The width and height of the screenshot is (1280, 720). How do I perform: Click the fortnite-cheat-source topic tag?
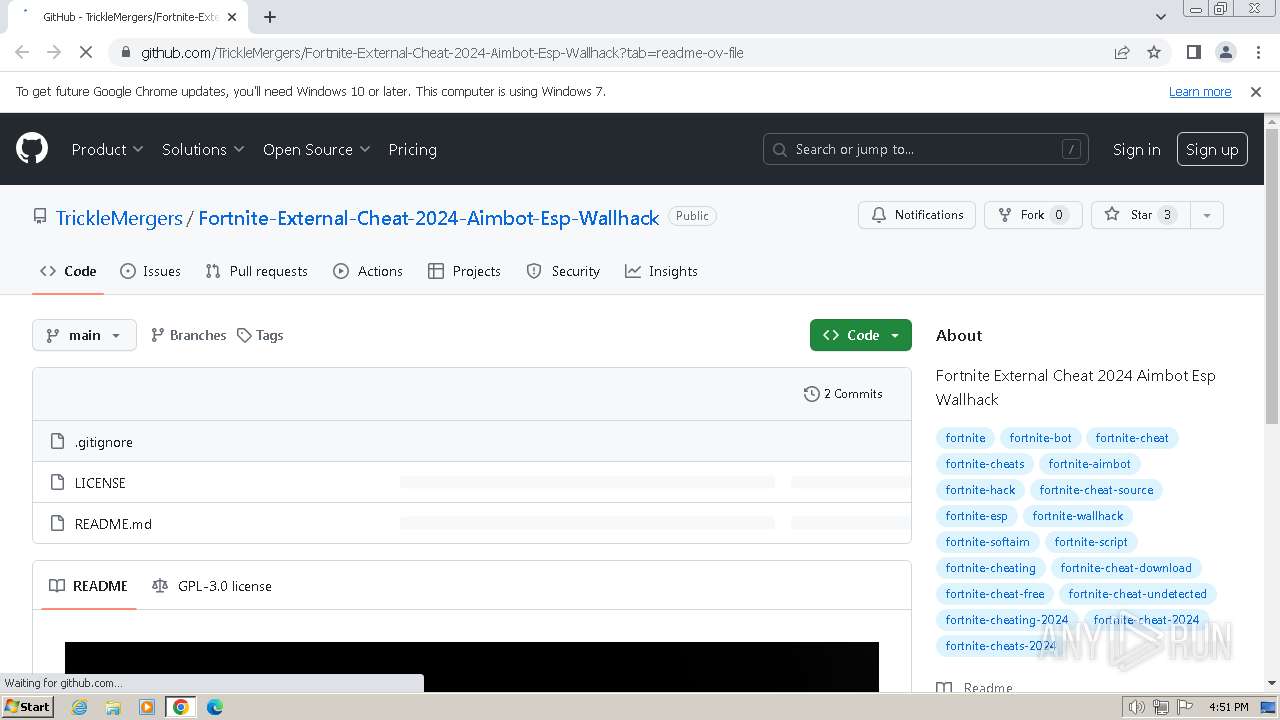click(1096, 490)
